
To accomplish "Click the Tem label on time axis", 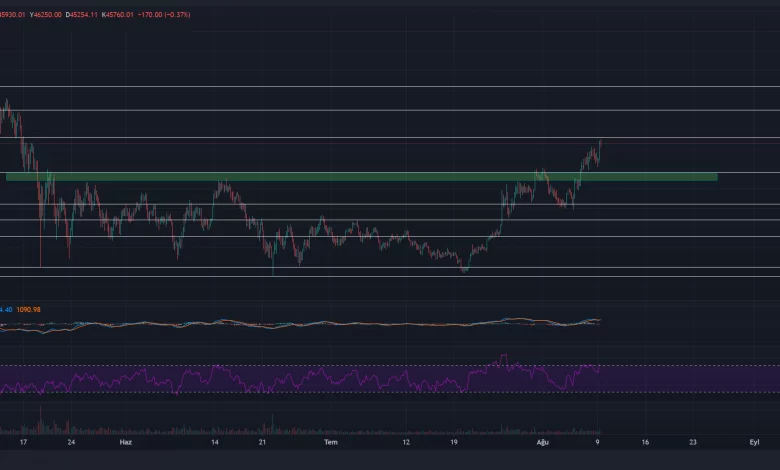I will point(331,441).
